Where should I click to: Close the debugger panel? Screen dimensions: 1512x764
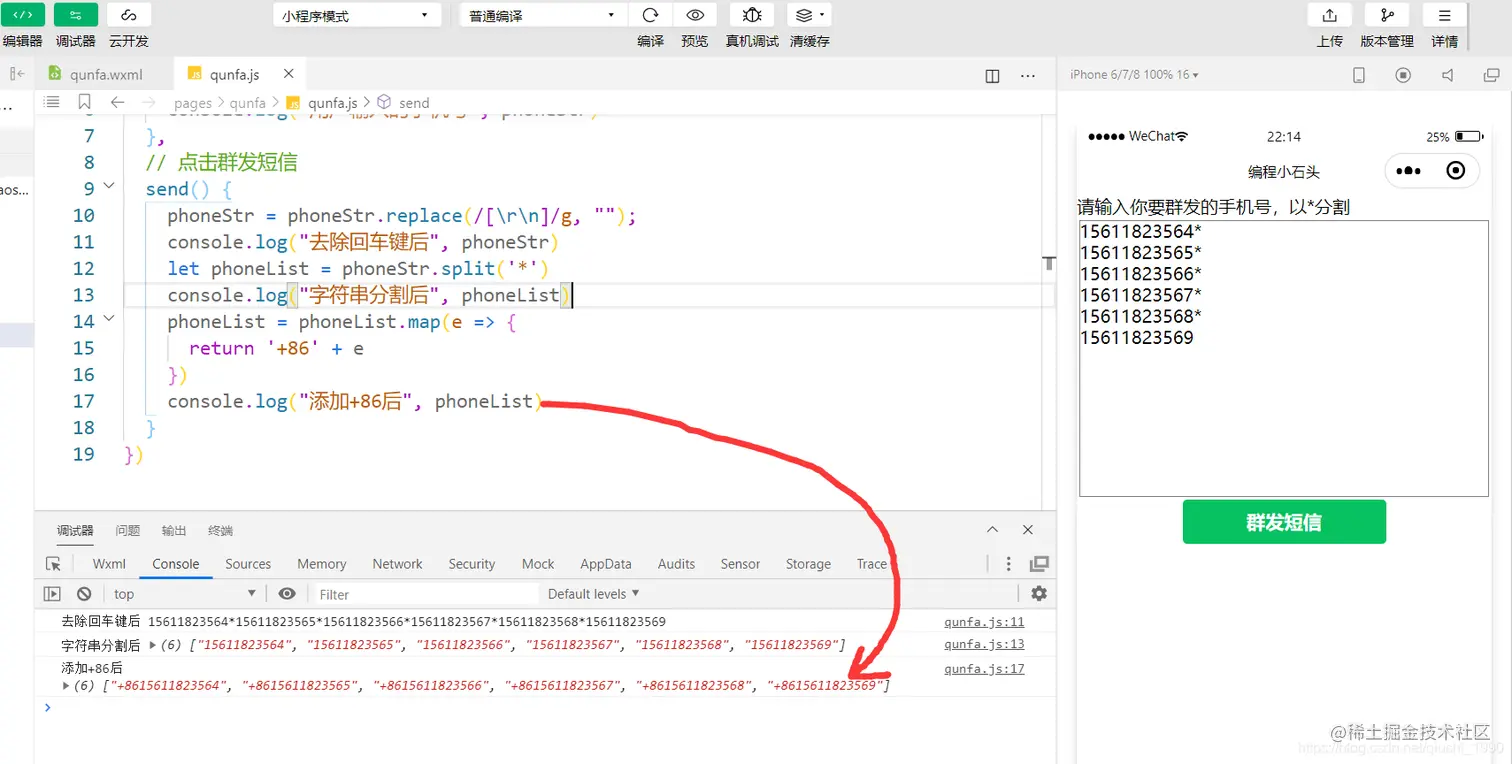coord(1028,530)
